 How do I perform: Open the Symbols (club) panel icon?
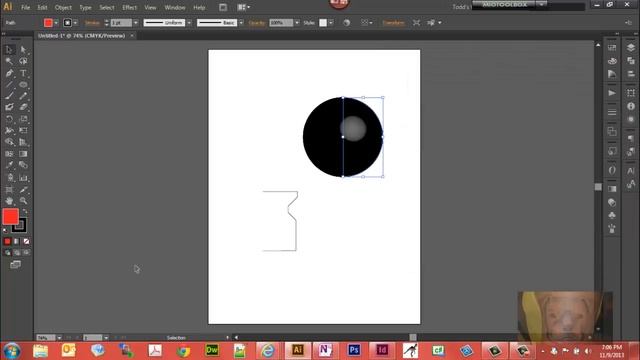(x=612, y=215)
